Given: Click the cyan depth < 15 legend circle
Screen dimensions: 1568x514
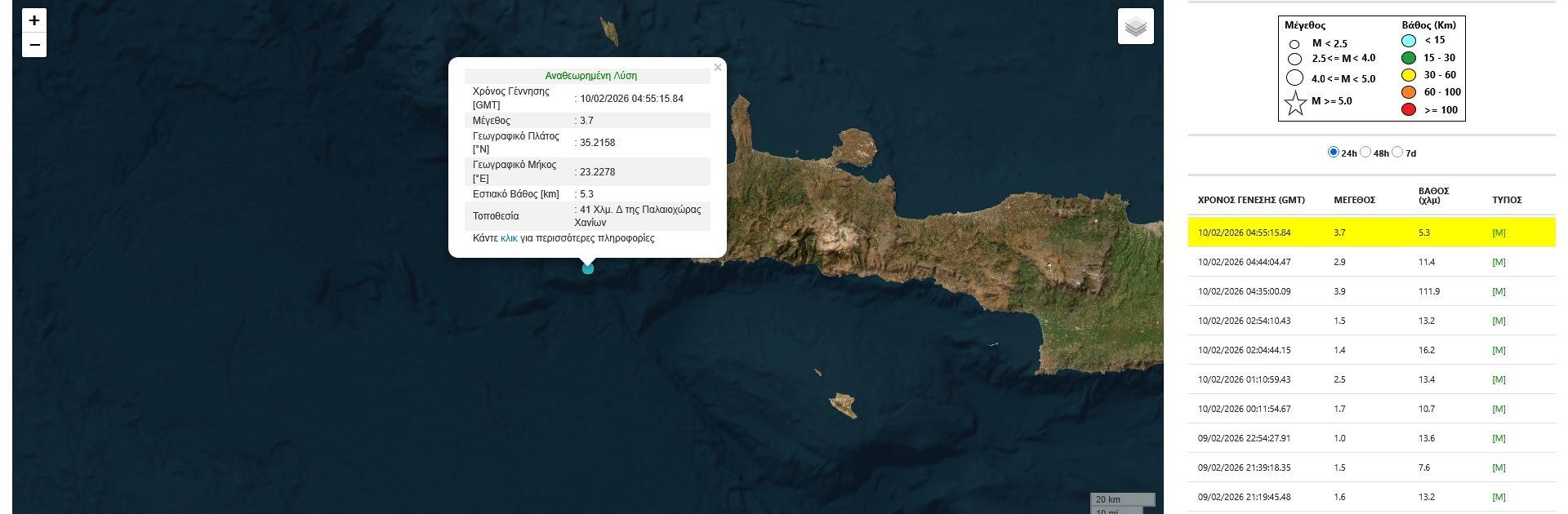Looking at the screenshot, I should [1408, 40].
